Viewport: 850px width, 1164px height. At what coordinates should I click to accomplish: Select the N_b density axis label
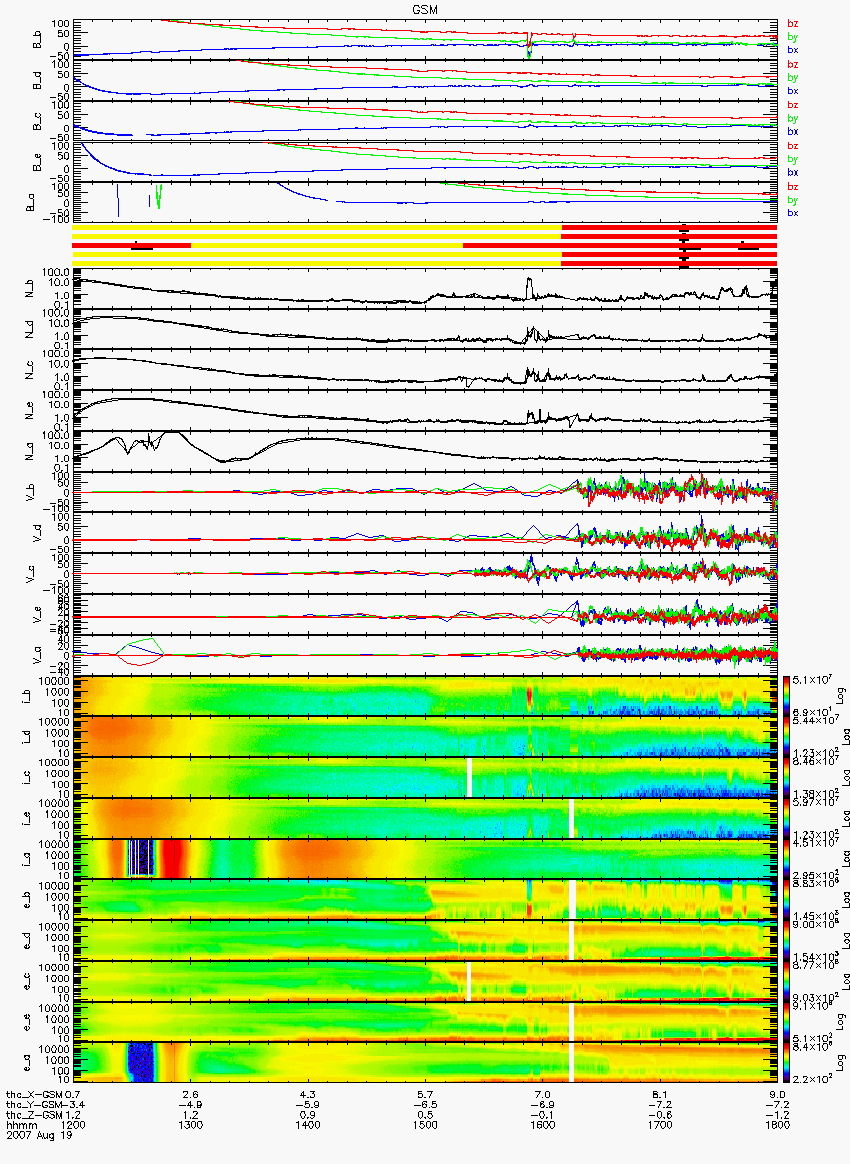point(31,289)
